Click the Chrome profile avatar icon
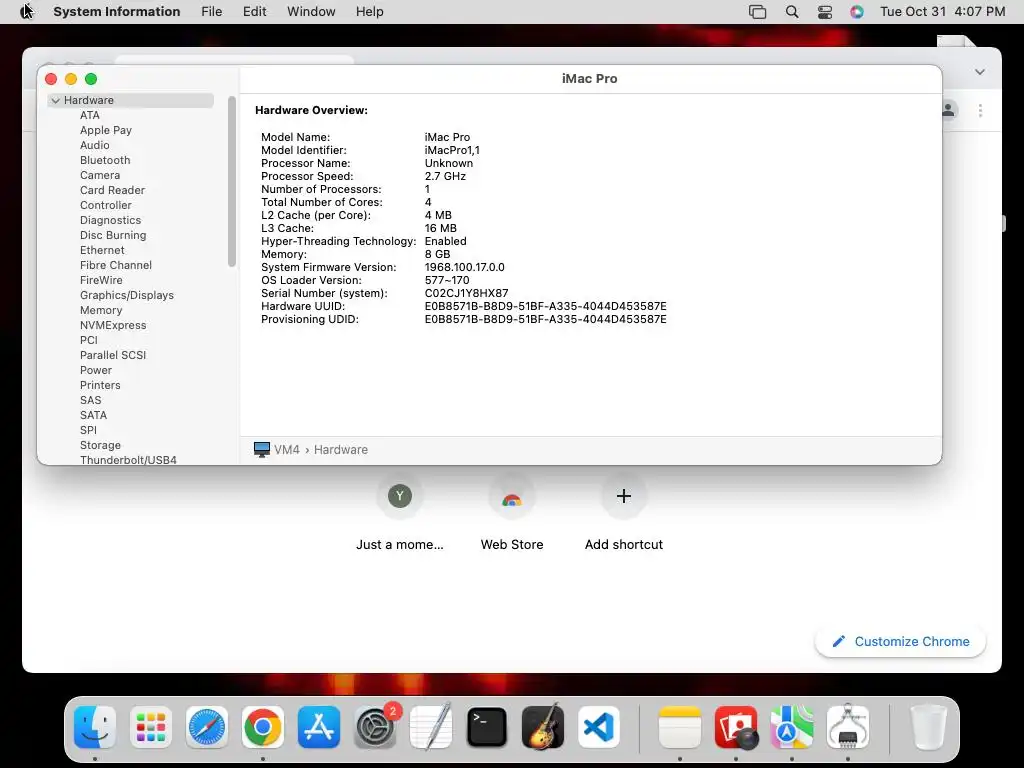 pyautogui.click(x=949, y=110)
